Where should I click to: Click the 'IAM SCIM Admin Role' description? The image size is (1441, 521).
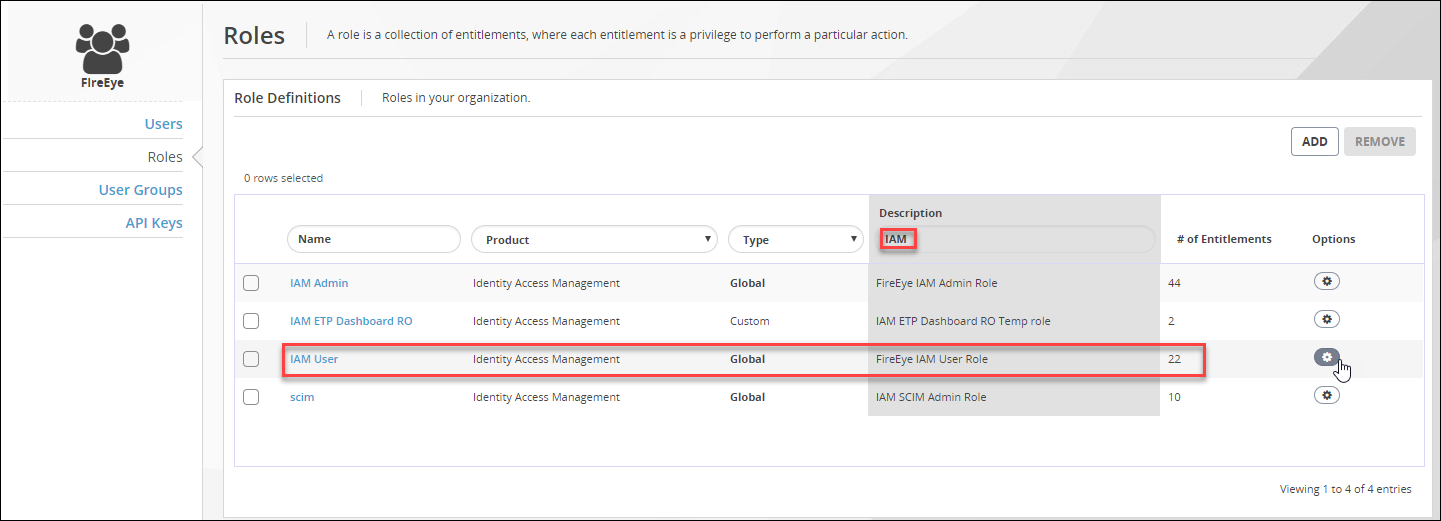930,397
